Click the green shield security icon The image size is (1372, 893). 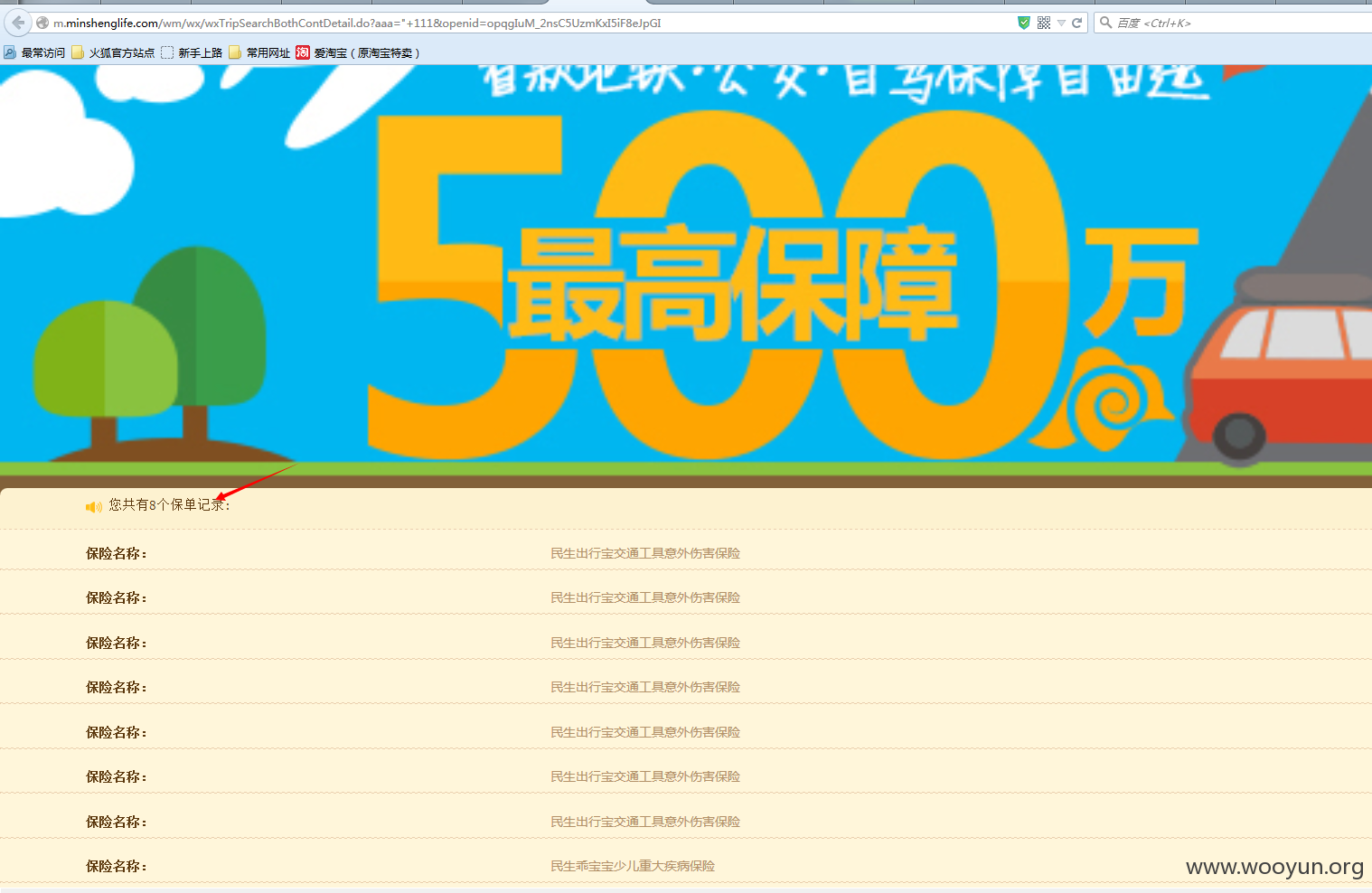[x=1024, y=23]
